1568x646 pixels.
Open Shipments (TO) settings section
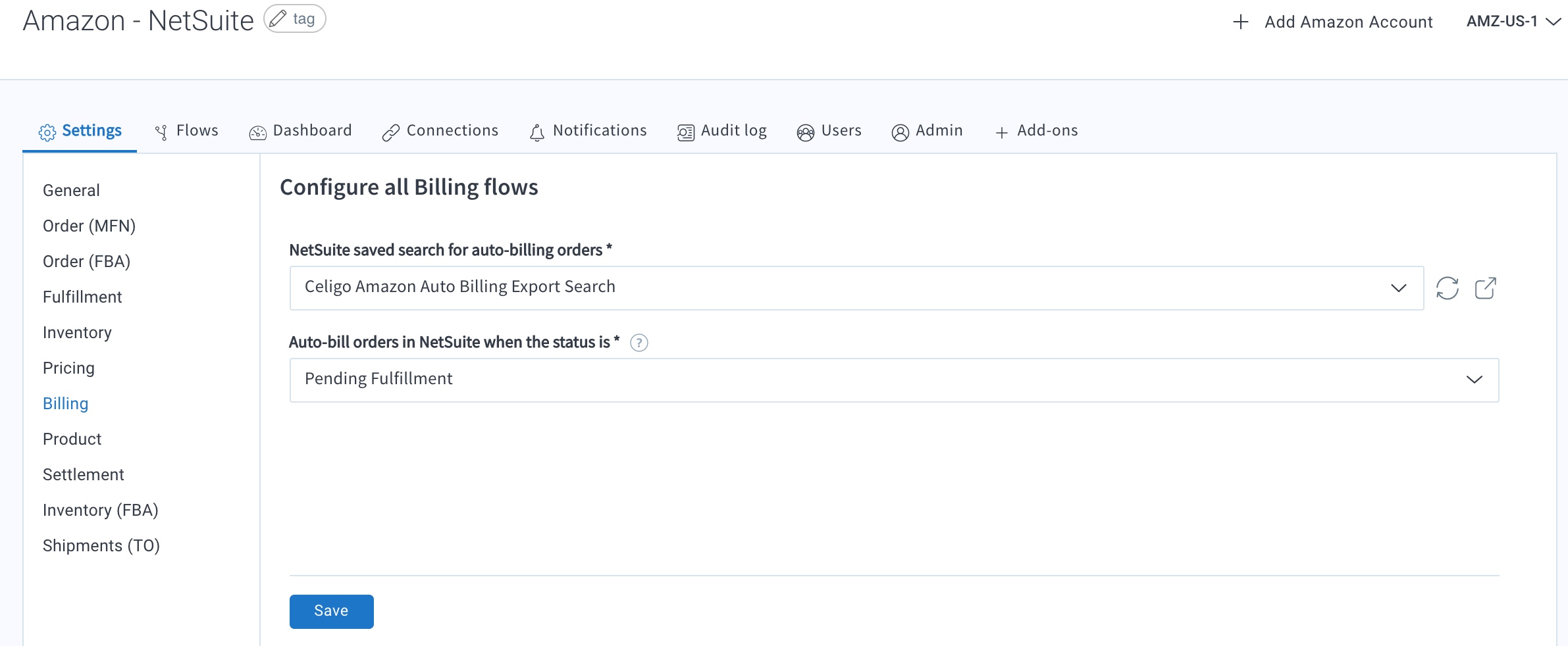[x=101, y=545]
